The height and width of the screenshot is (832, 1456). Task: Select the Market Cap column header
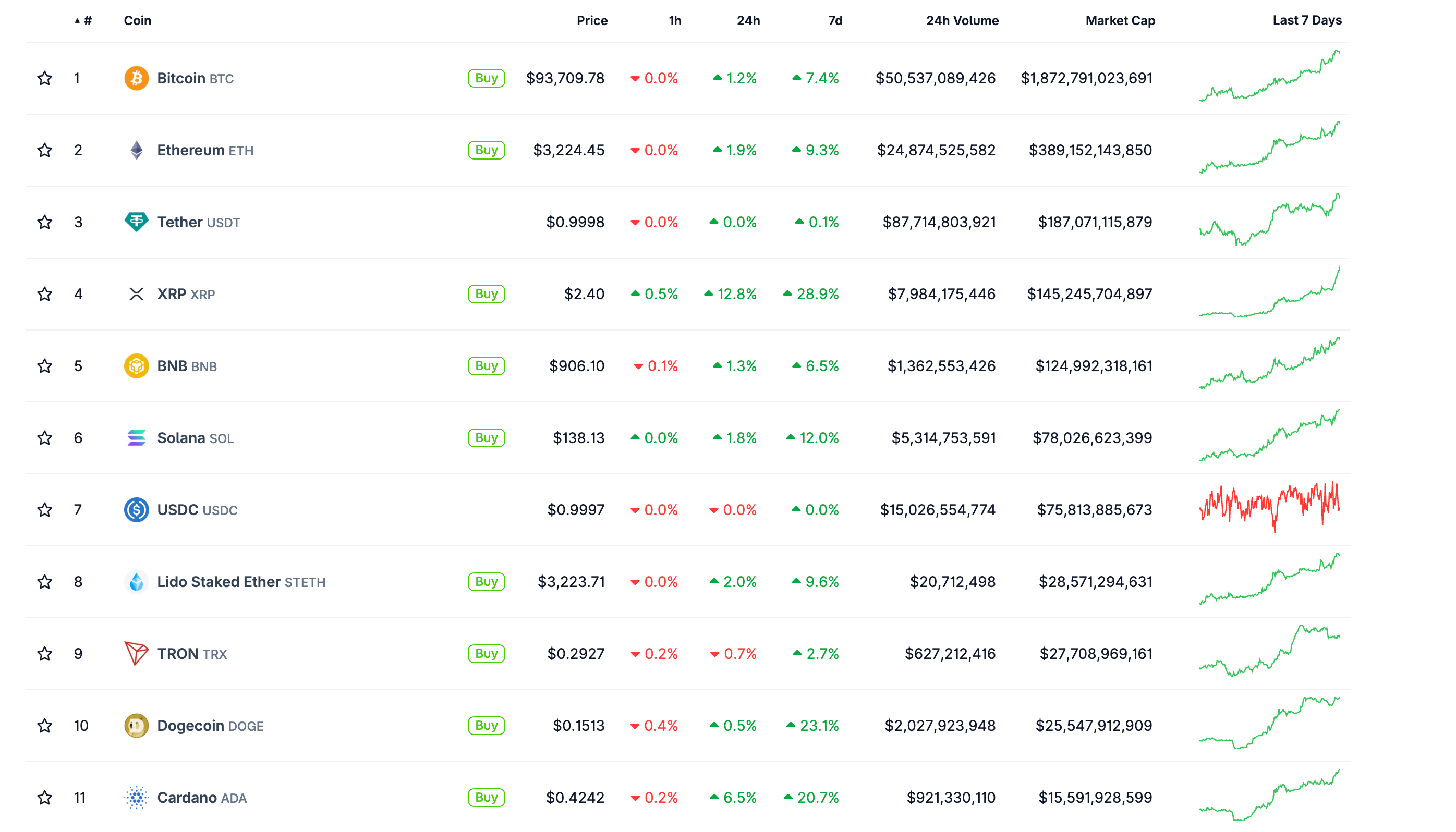tap(1120, 20)
